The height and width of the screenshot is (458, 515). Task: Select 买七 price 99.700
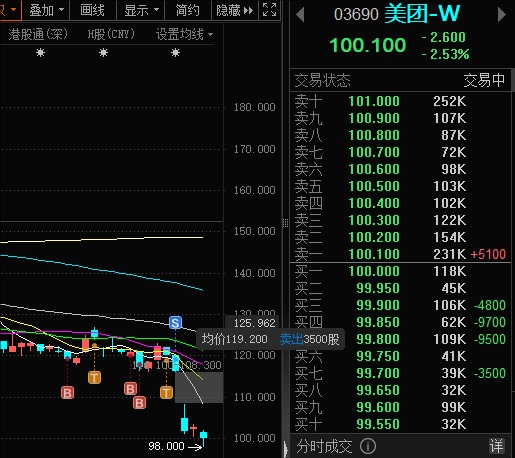pyautogui.click(x=378, y=373)
